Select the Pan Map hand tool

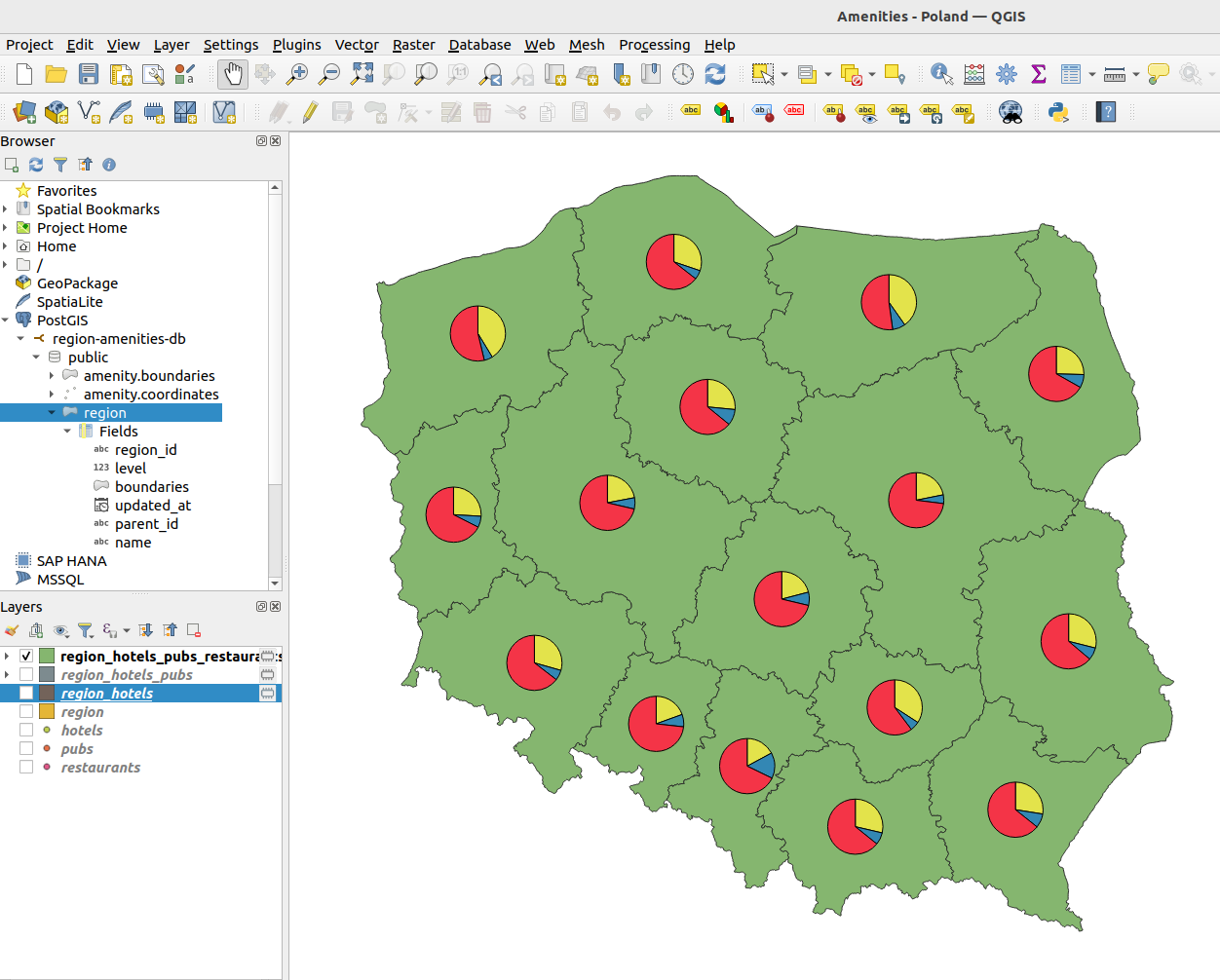click(x=233, y=74)
